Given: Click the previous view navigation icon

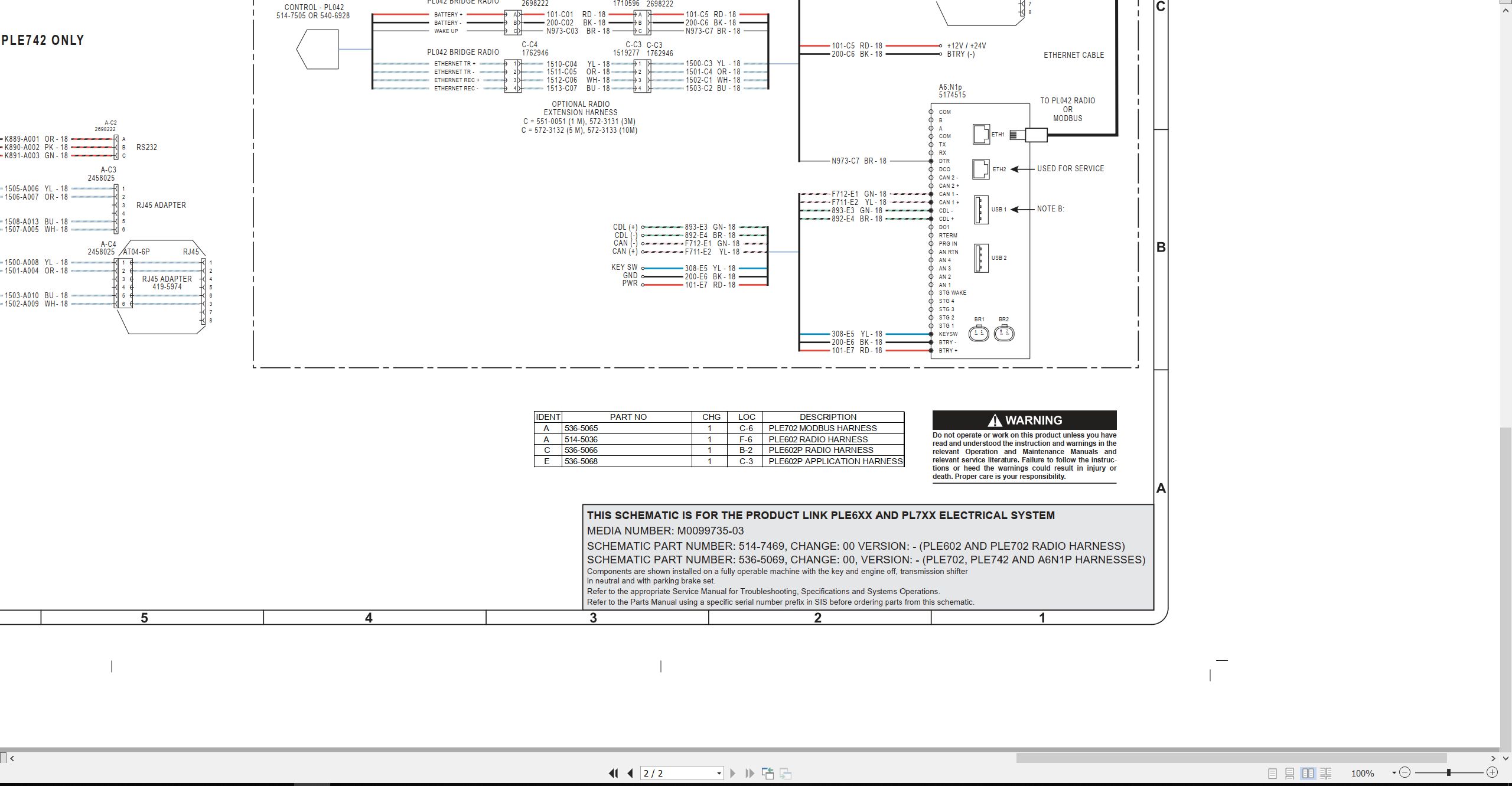Looking at the screenshot, I should pyautogui.click(x=768, y=773).
